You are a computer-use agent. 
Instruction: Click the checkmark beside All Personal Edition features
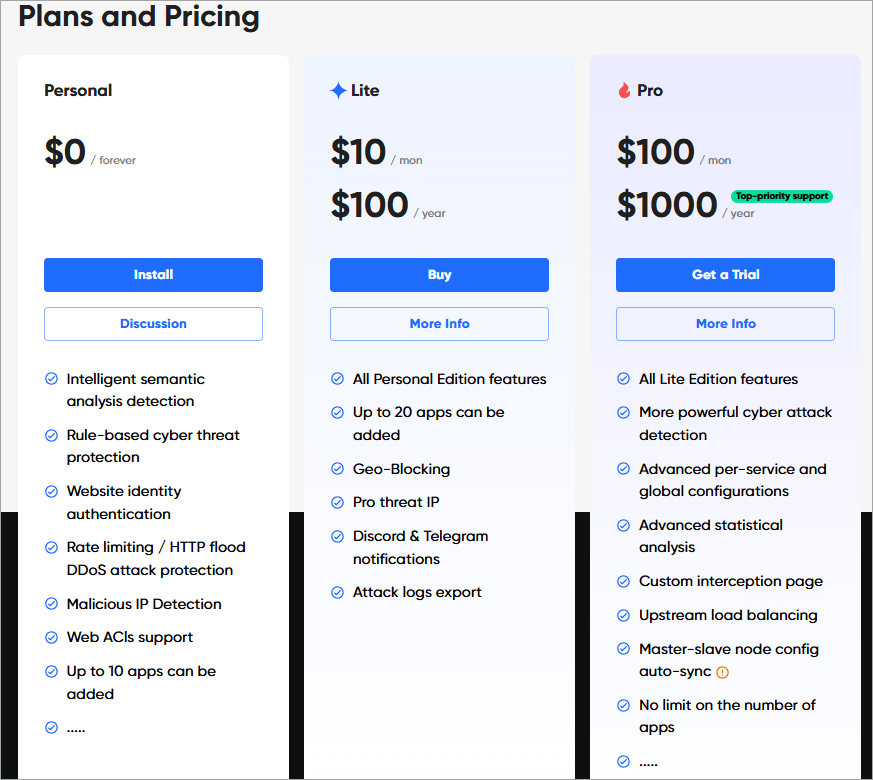(337, 379)
